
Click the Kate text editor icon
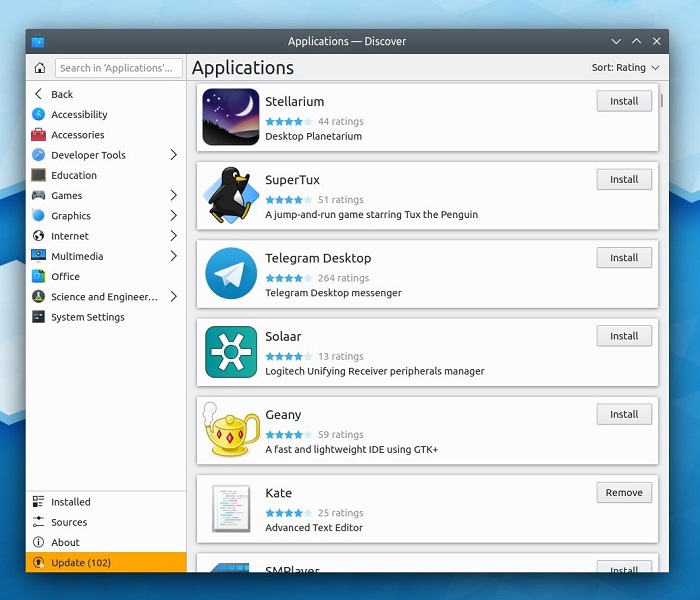tap(231, 508)
